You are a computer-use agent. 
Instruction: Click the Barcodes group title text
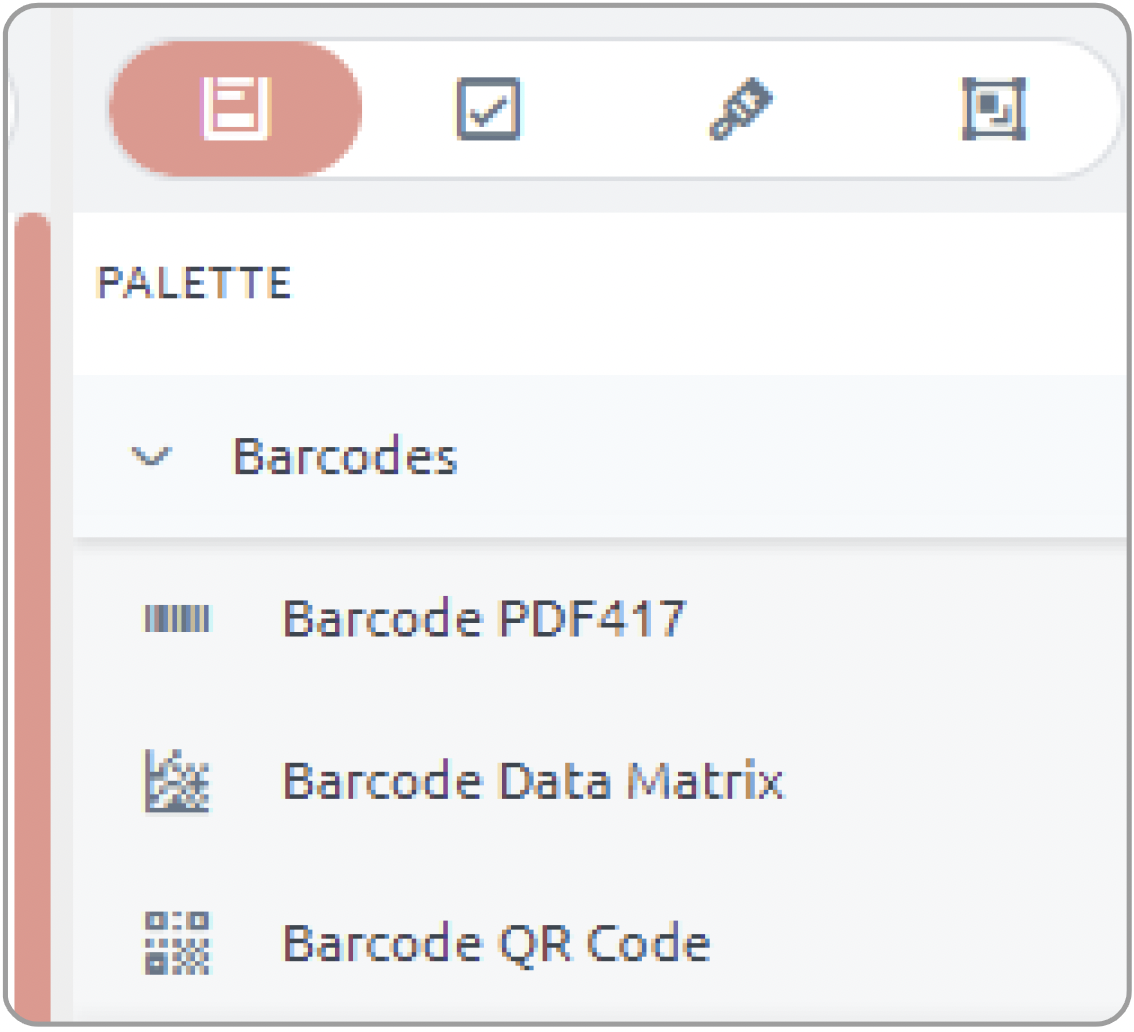[345, 456]
